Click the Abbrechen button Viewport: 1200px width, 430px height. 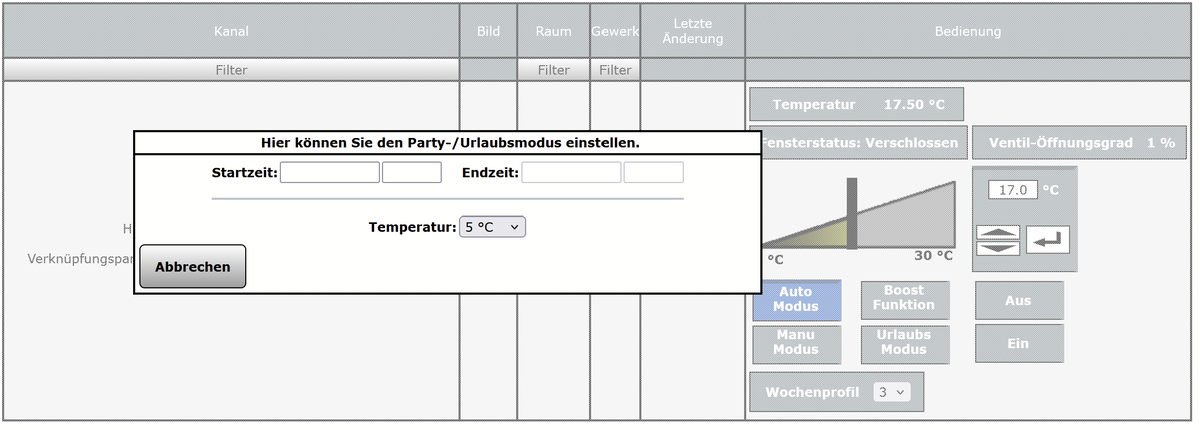(x=193, y=267)
